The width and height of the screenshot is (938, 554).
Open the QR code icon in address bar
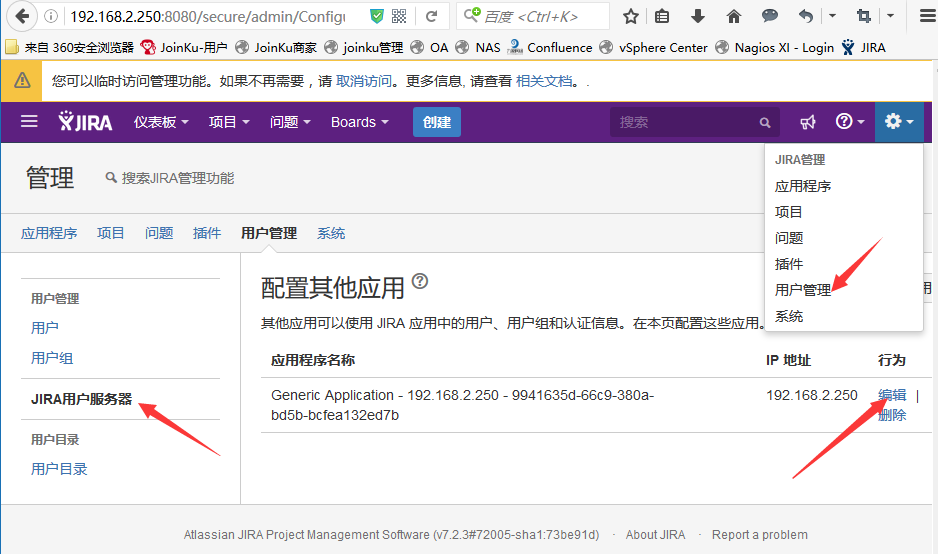click(399, 16)
